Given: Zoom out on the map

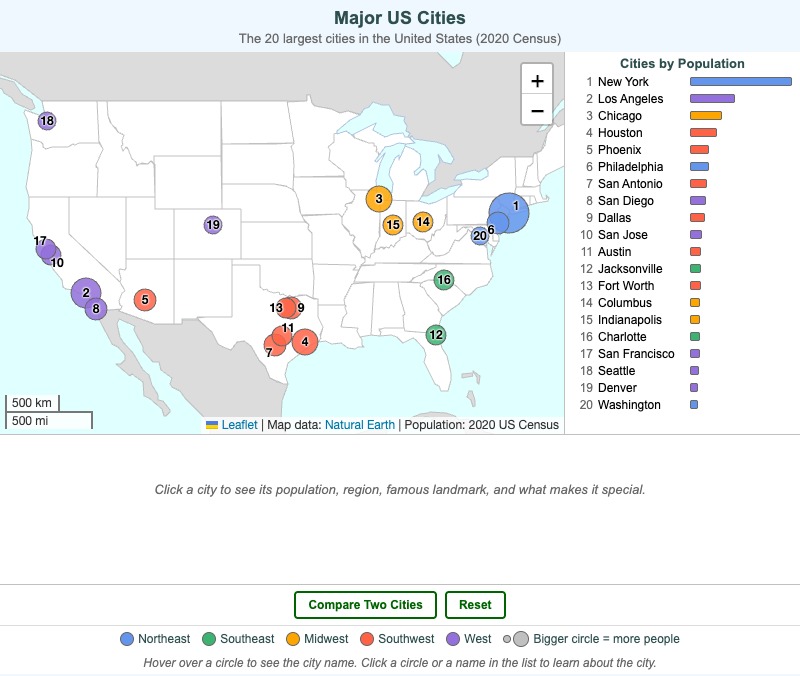Looking at the screenshot, I should (x=537, y=110).
